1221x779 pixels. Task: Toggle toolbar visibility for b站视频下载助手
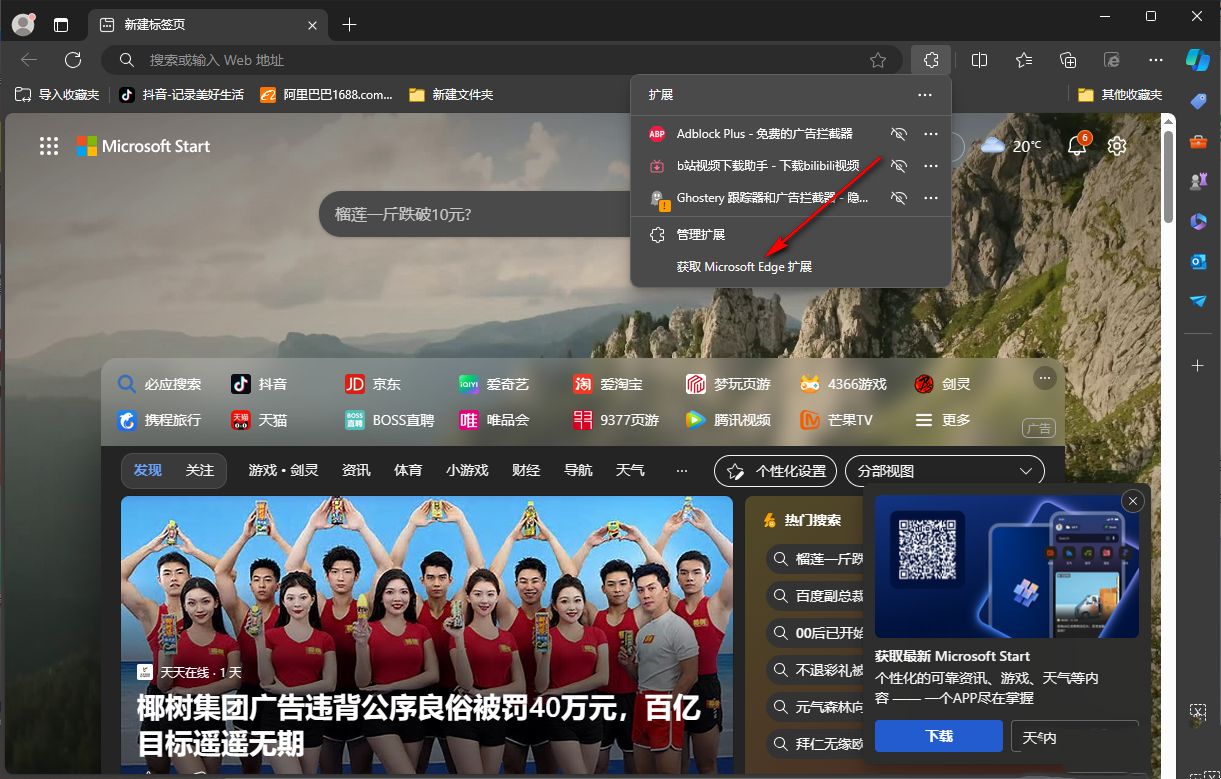click(898, 166)
